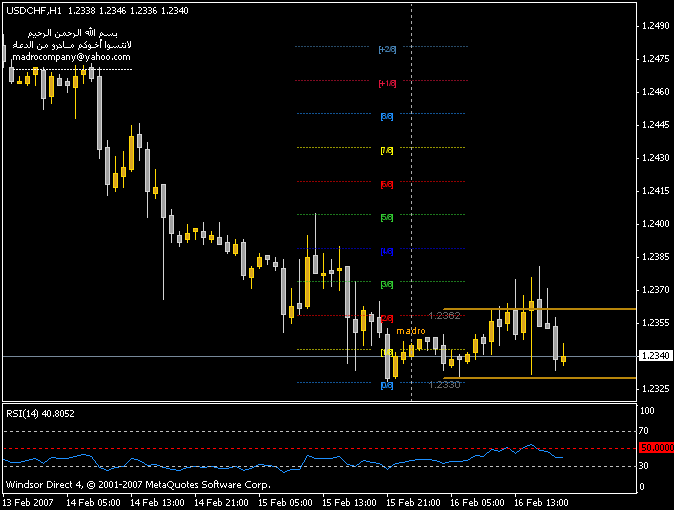Click the 1.2490 price scale value
The width and height of the screenshot is (674, 510).
click(x=656, y=26)
